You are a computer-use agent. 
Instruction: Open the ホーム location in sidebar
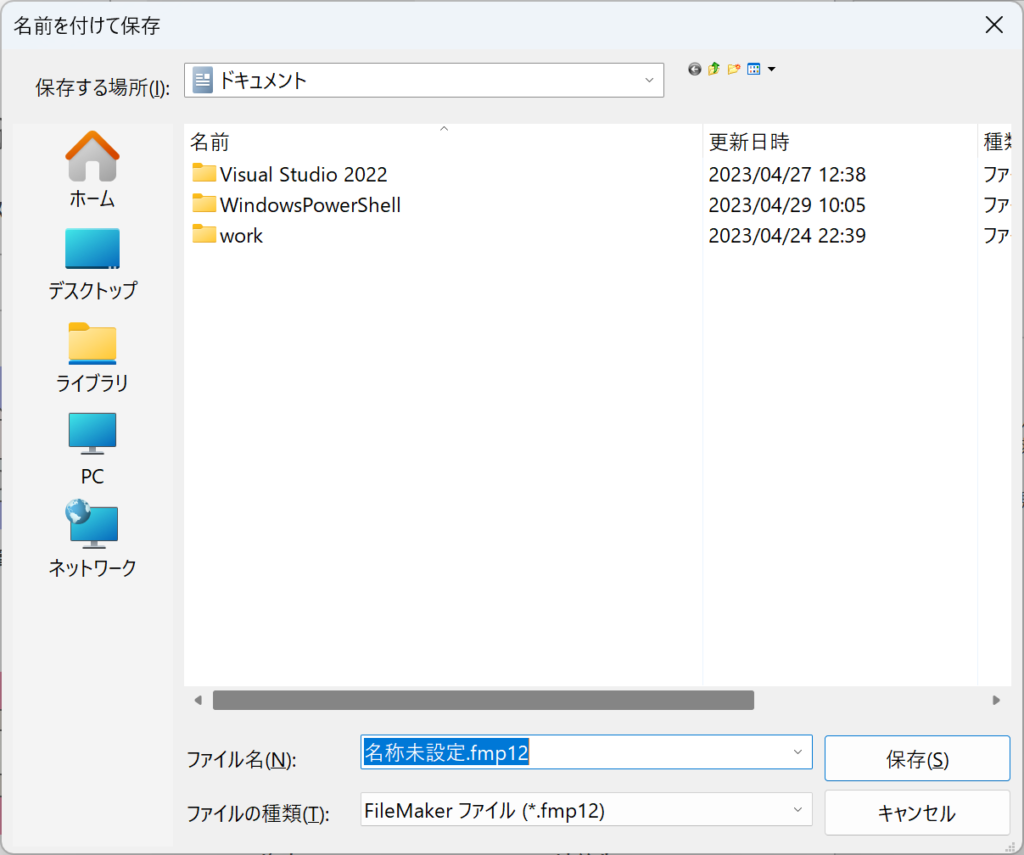tap(92, 169)
